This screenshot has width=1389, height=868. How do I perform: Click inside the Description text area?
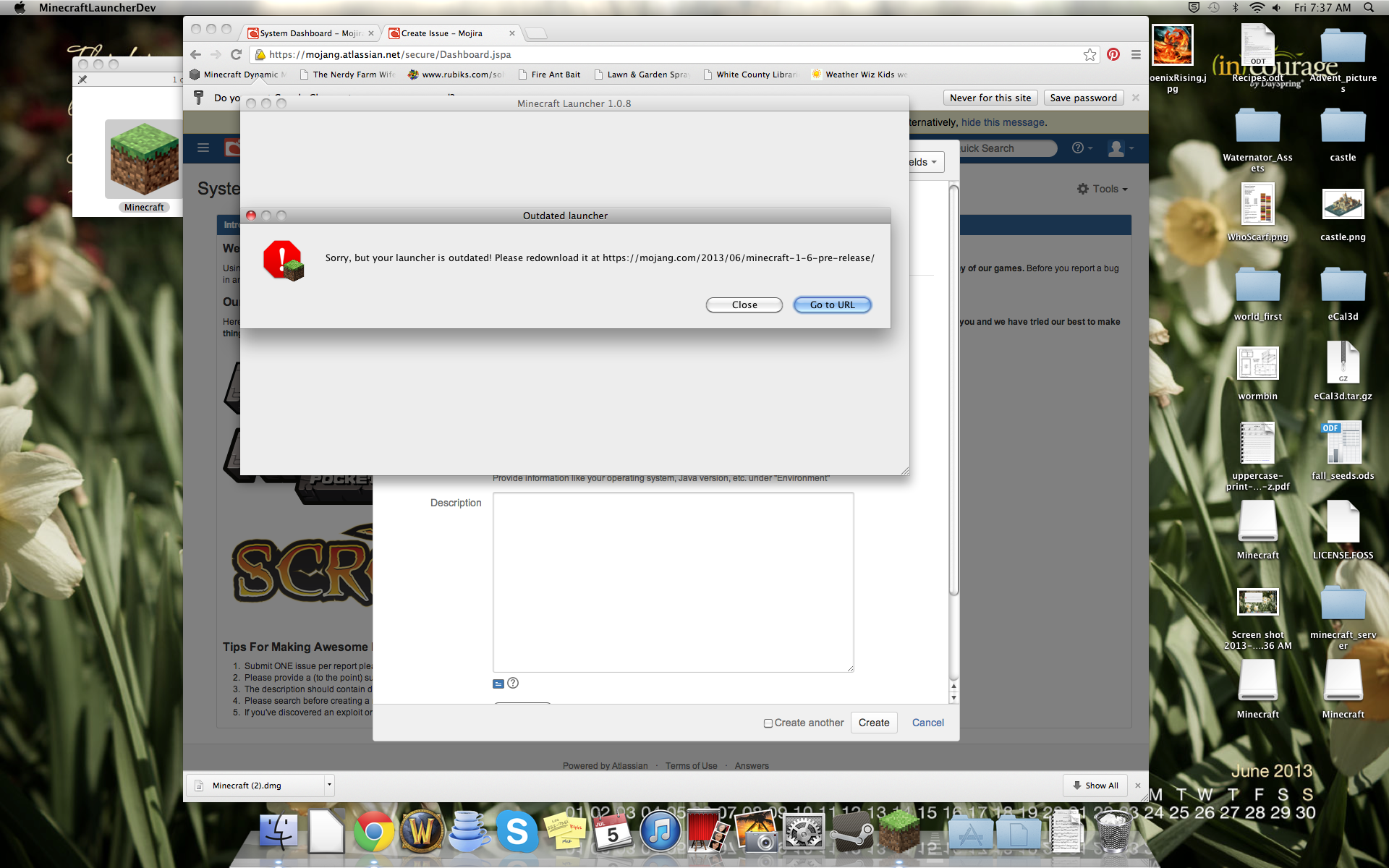pos(673,582)
